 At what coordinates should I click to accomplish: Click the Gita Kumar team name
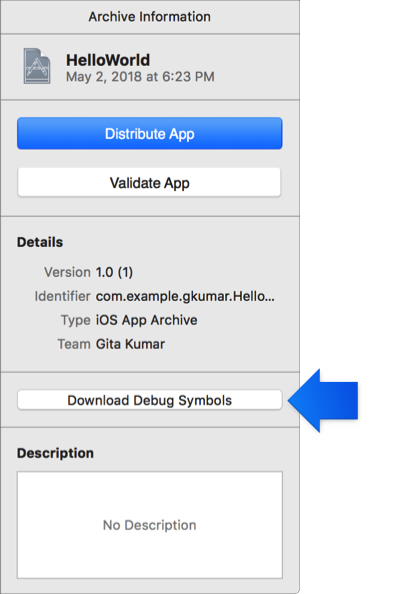pos(130,344)
